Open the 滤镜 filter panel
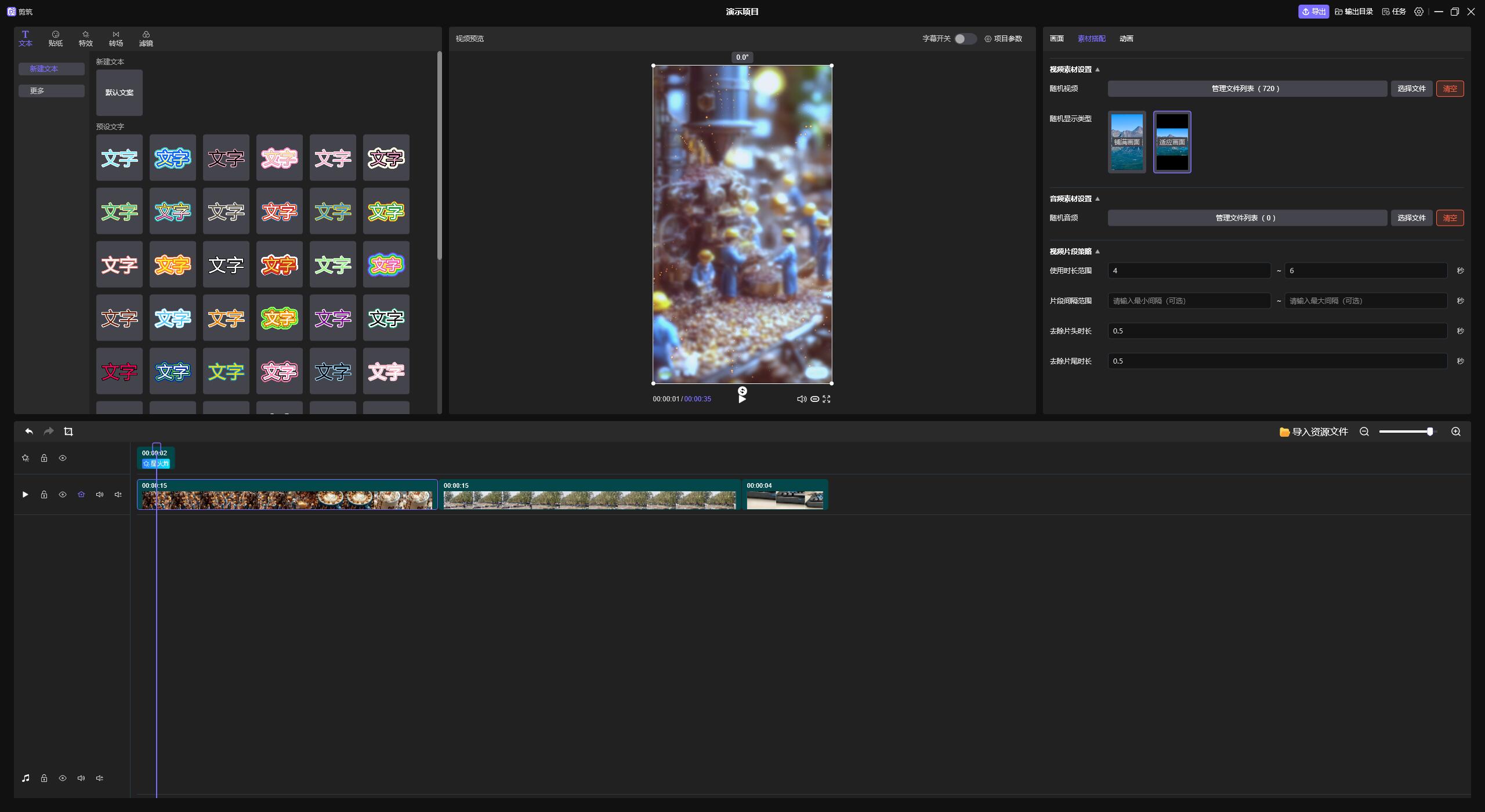Image resolution: width=1485 pixels, height=812 pixels. [146, 39]
